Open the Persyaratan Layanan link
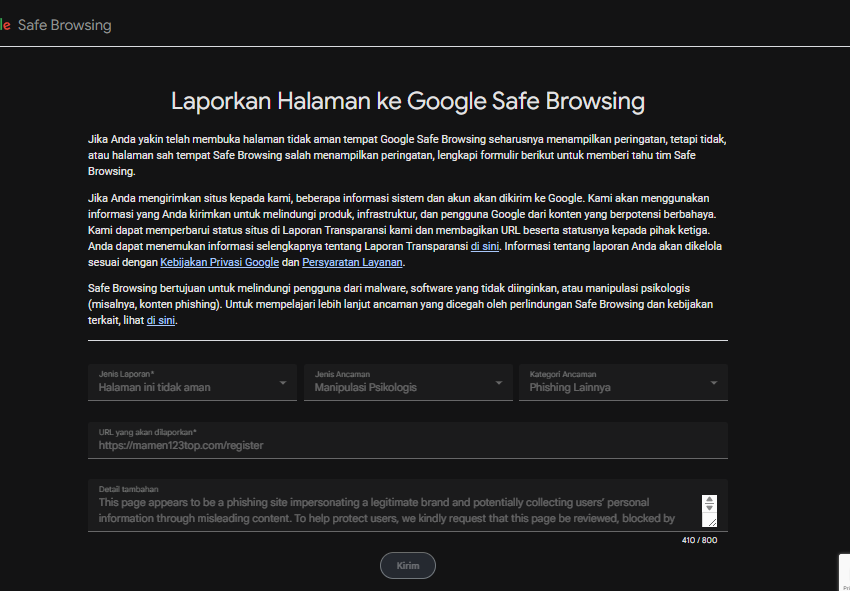 tap(352, 262)
